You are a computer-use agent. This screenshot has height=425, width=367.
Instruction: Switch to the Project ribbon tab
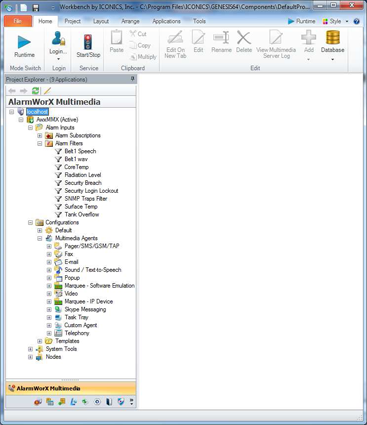pyautogui.click(x=72, y=21)
